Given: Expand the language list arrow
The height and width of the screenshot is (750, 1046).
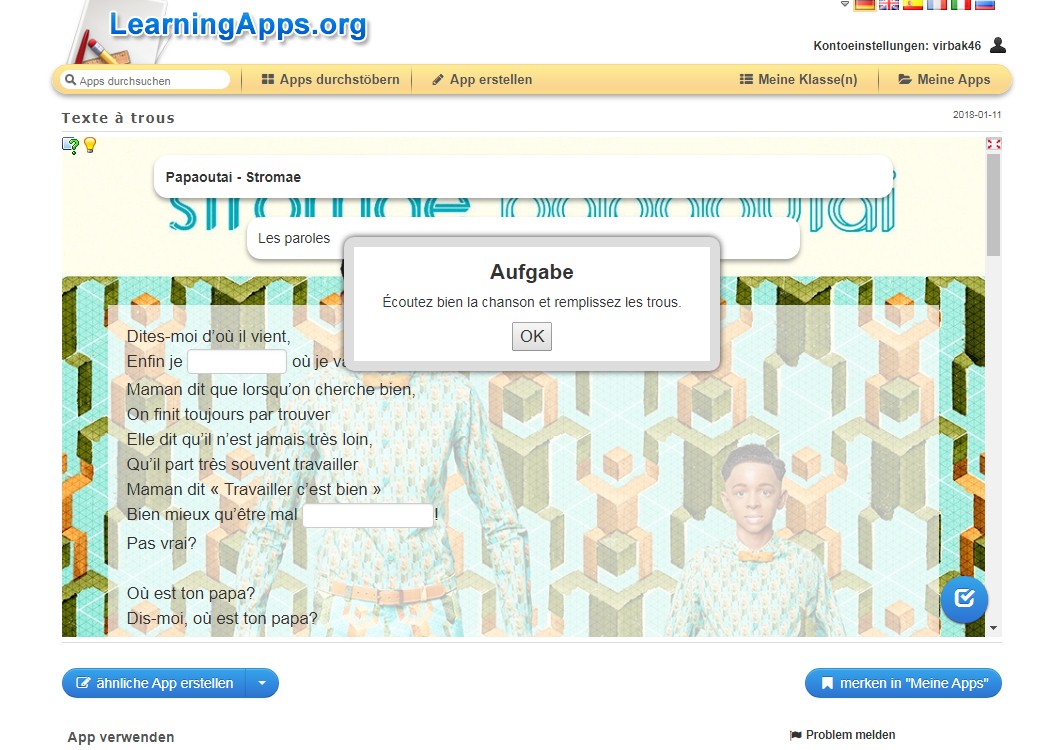Looking at the screenshot, I should pos(845,4).
